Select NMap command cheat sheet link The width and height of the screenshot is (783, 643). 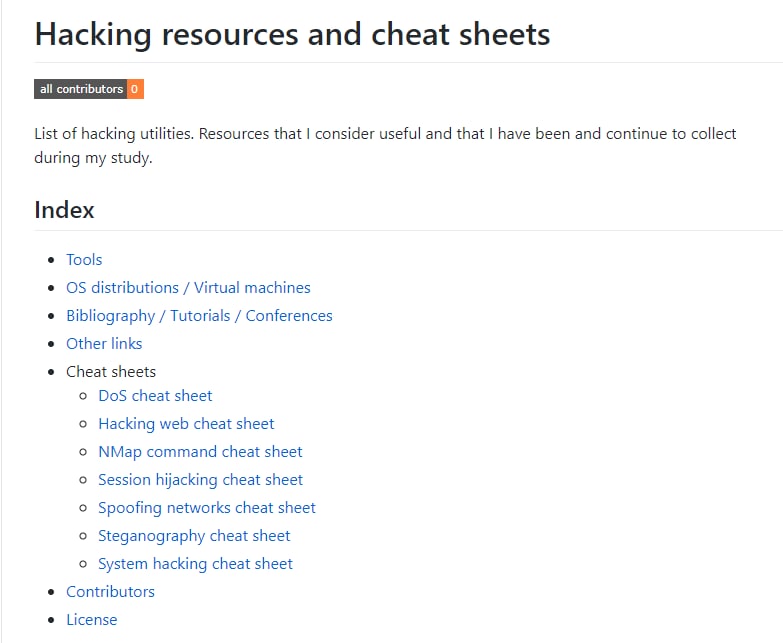pos(200,451)
